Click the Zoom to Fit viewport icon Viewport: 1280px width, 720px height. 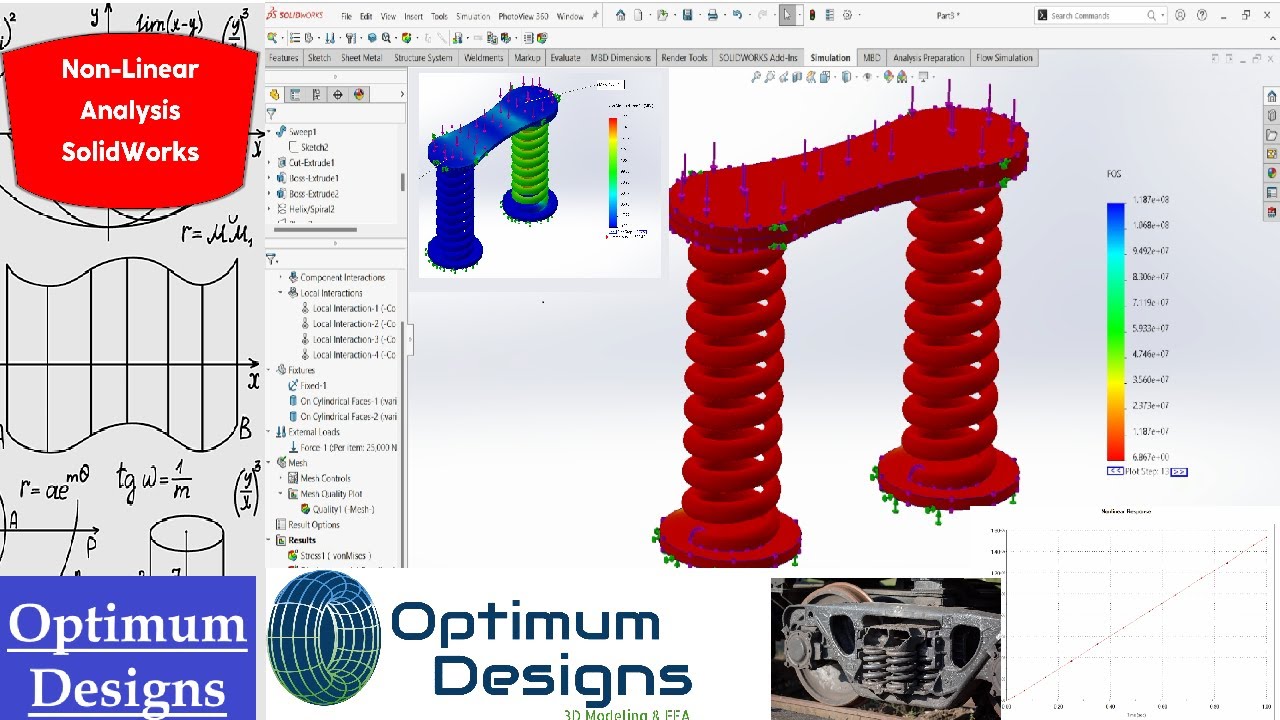755,77
